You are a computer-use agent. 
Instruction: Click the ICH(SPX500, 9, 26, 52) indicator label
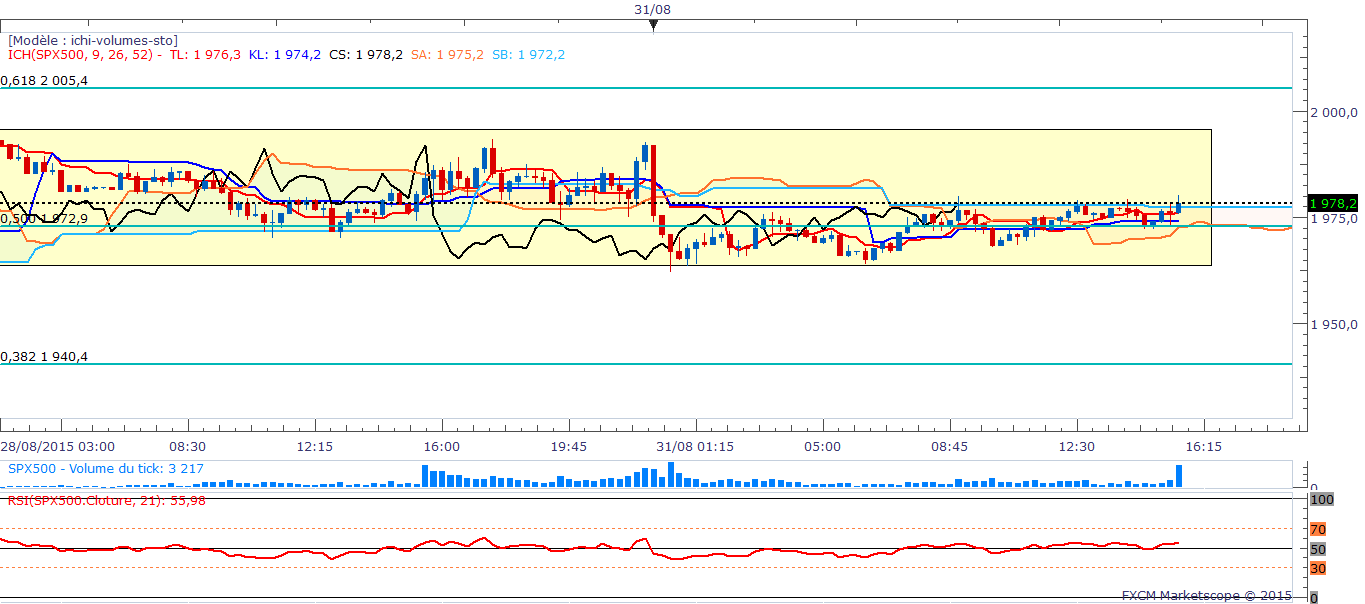[x=83, y=55]
